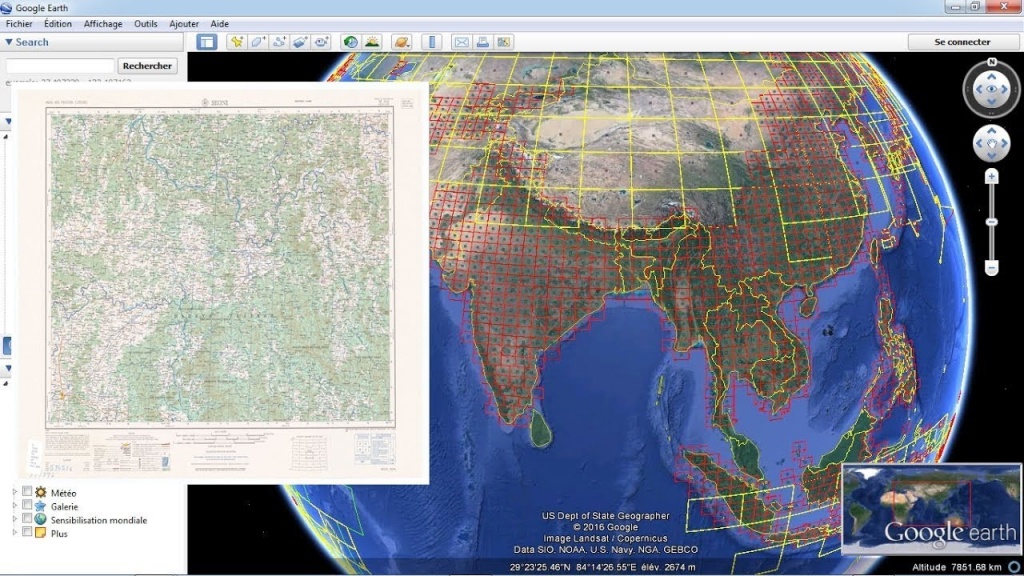Viewport: 1024px width, 576px height.
Task: Tick the Sensibilisation mondiale checkbox
Action: pos(27,520)
